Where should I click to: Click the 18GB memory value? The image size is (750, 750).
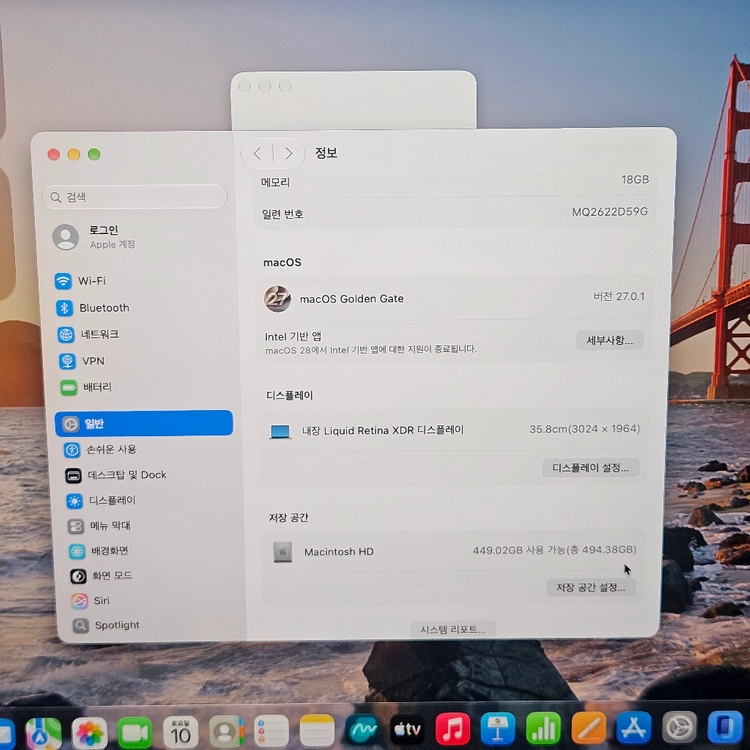point(635,179)
